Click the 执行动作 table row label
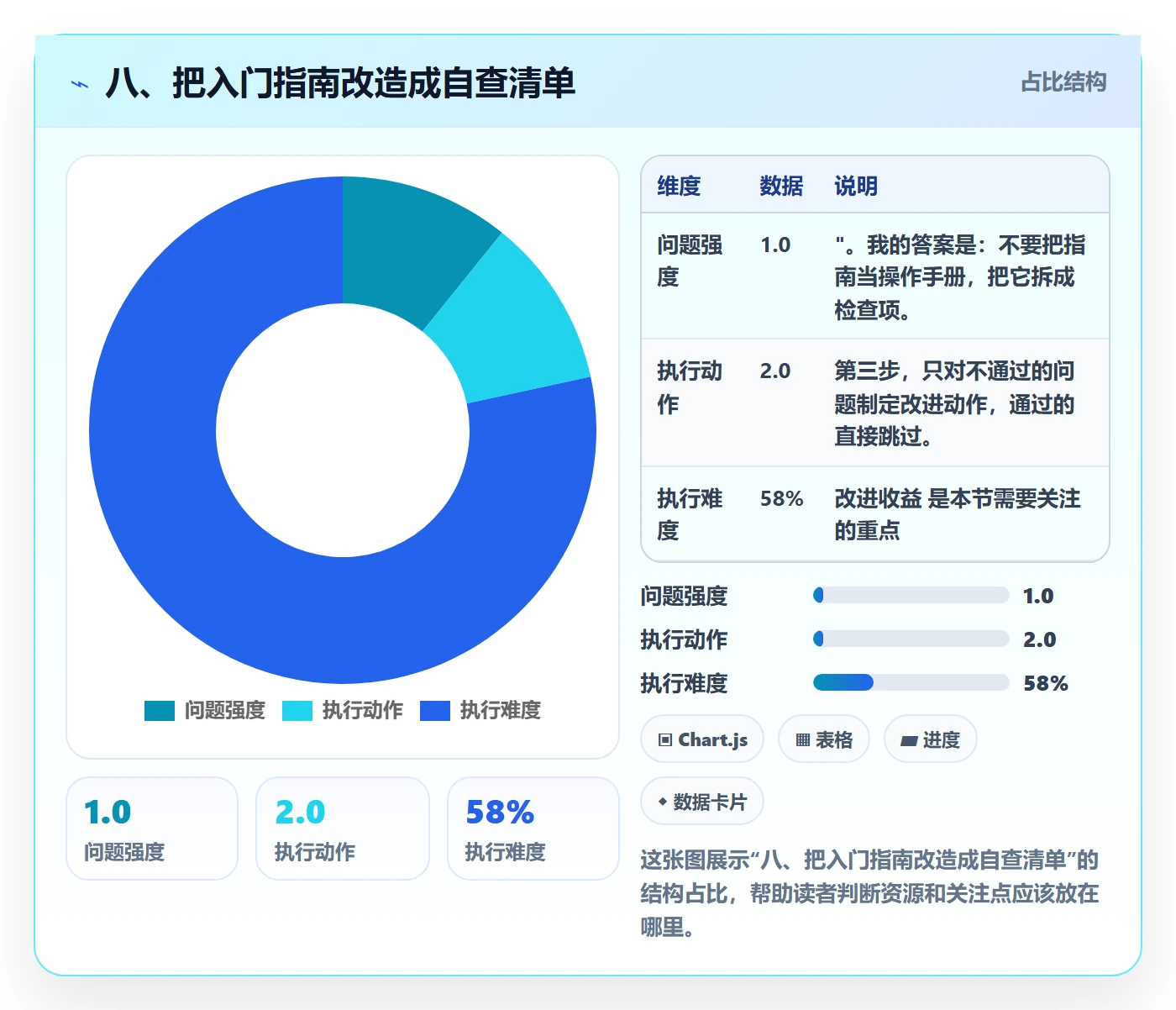This screenshot has height=1010, width=1176. 690,387
